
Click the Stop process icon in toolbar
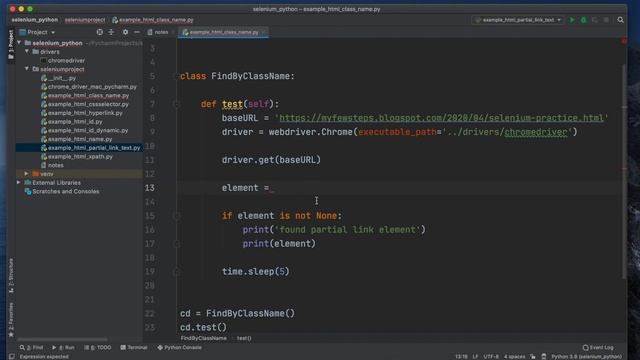(606, 20)
